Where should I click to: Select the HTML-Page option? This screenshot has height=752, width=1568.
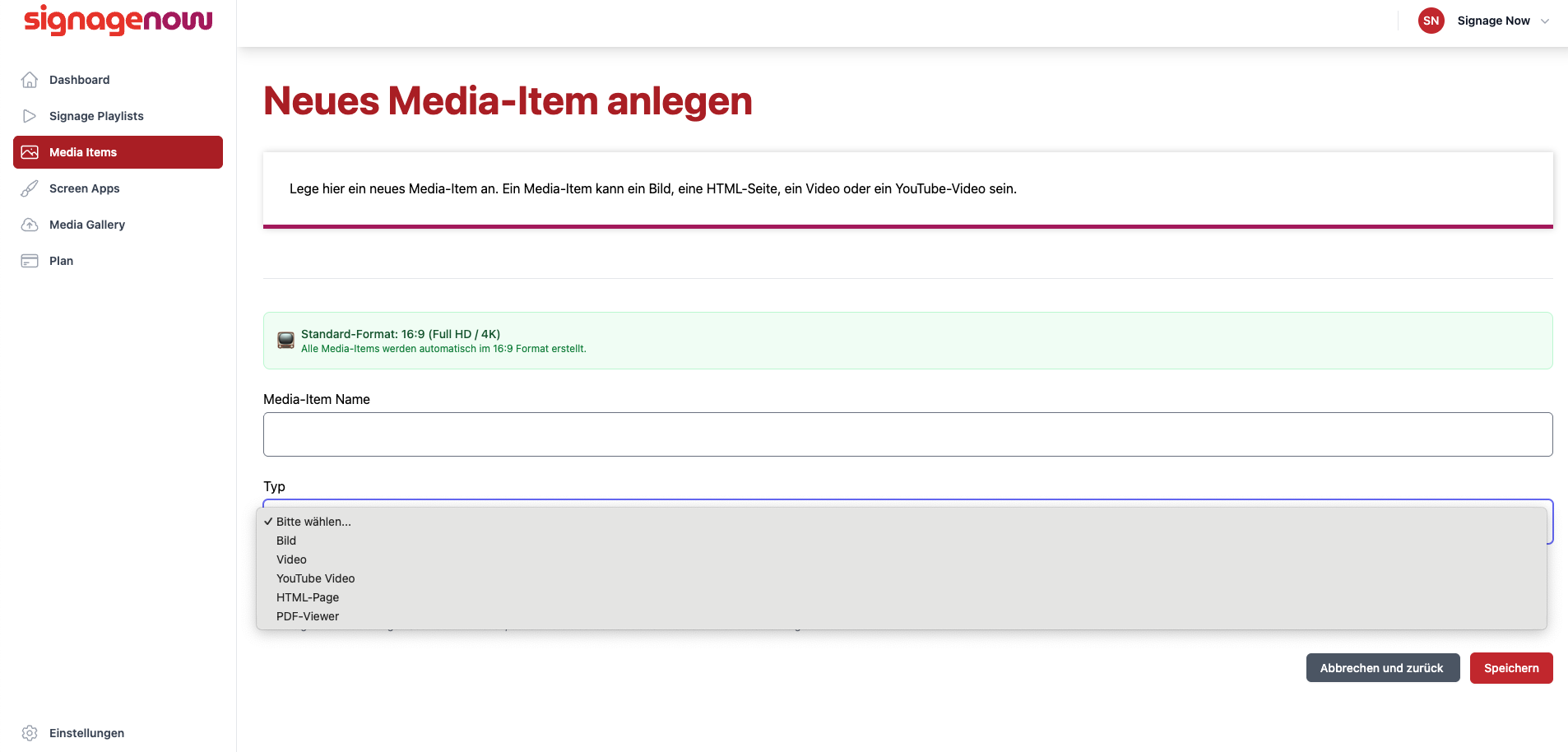click(x=902, y=597)
